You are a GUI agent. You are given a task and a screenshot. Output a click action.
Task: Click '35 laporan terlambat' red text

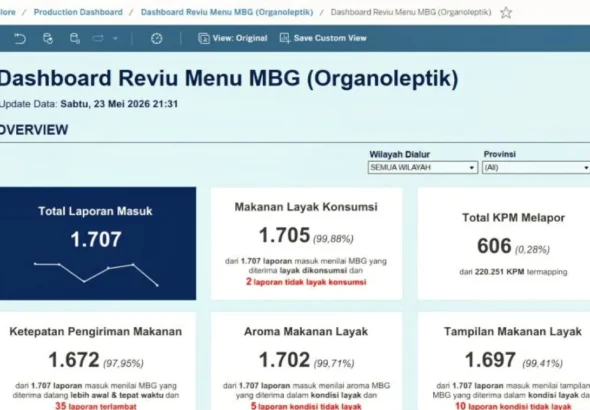[x=96, y=406]
